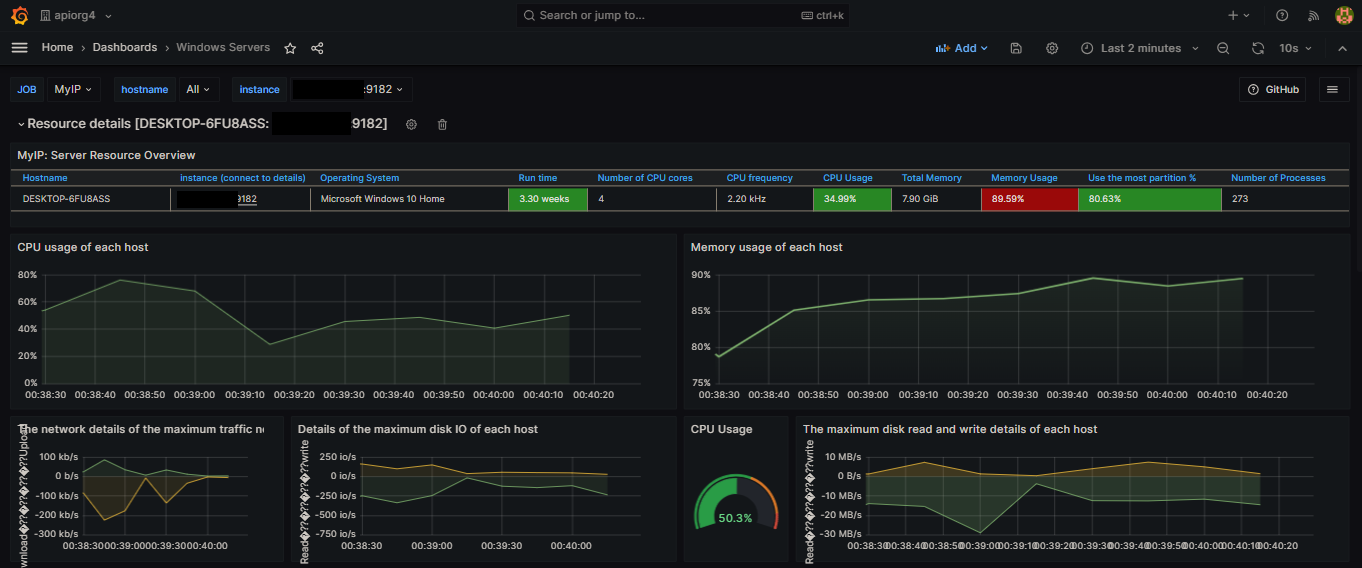
Task: Zoom out the time range
Action: pyautogui.click(x=1223, y=48)
